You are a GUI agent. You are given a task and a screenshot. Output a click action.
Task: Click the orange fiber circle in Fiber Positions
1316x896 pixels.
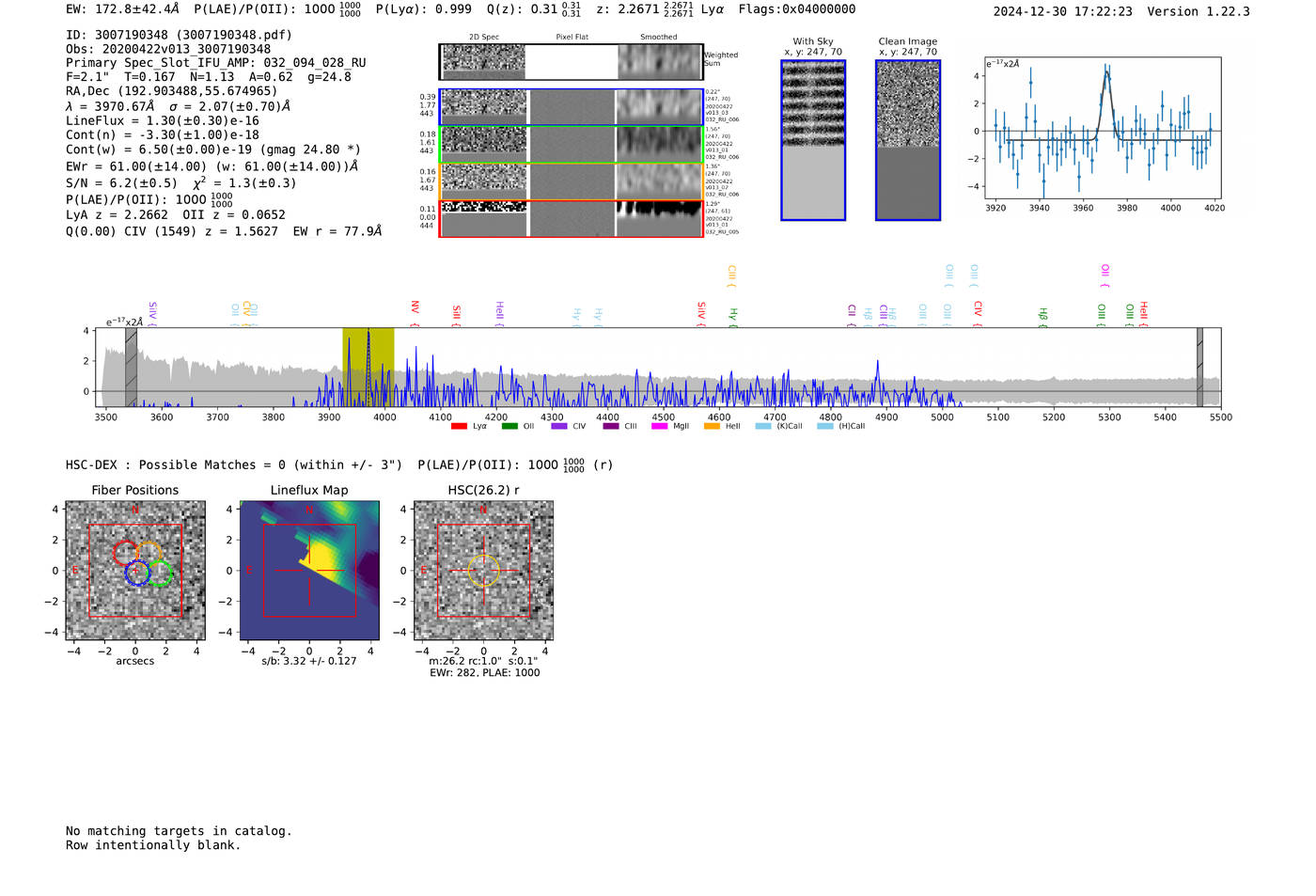tap(149, 553)
